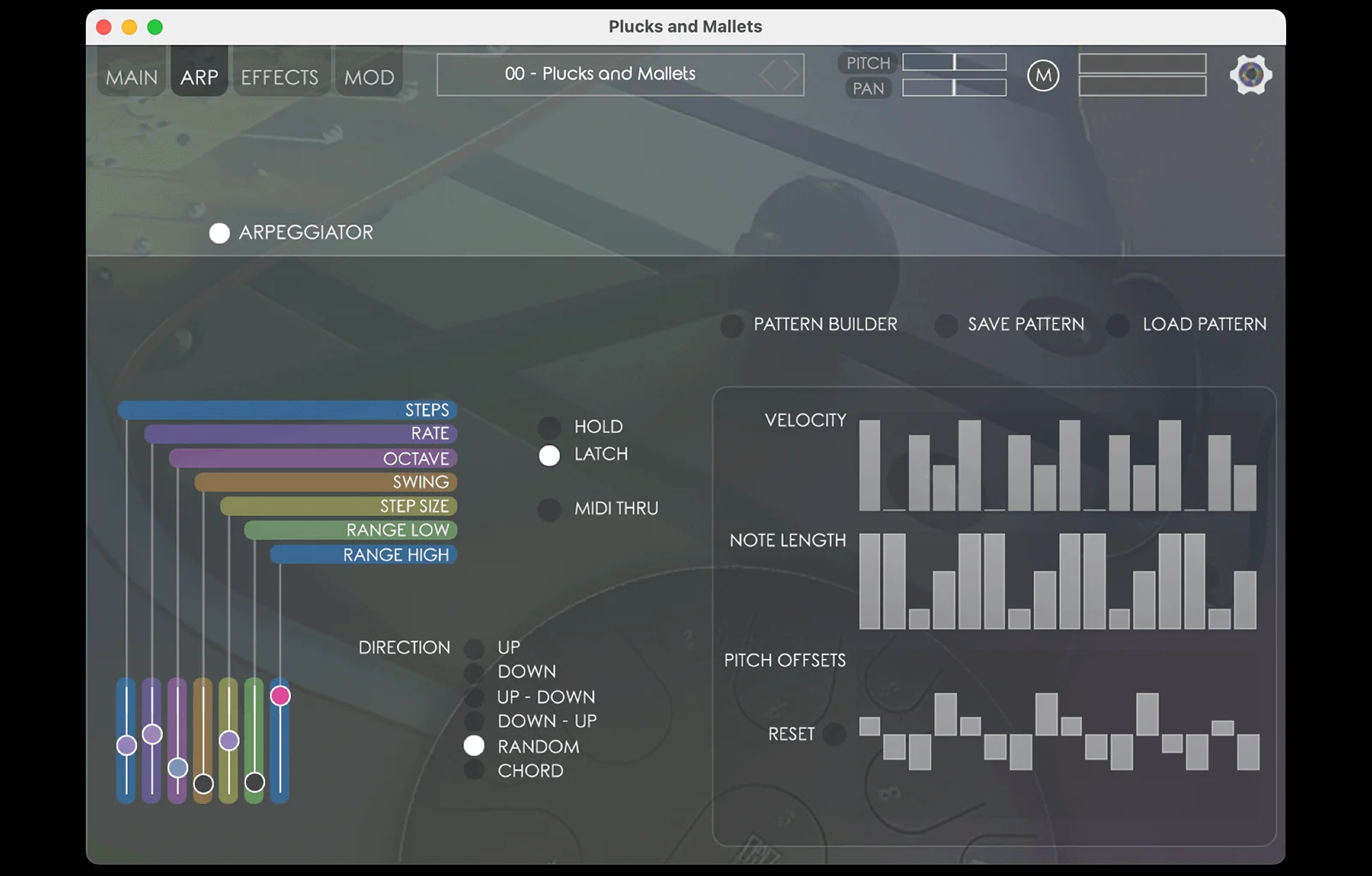Screen dimensions: 1372x876
Task: Select previous preset with left arrow
Action: pos(768,75)
